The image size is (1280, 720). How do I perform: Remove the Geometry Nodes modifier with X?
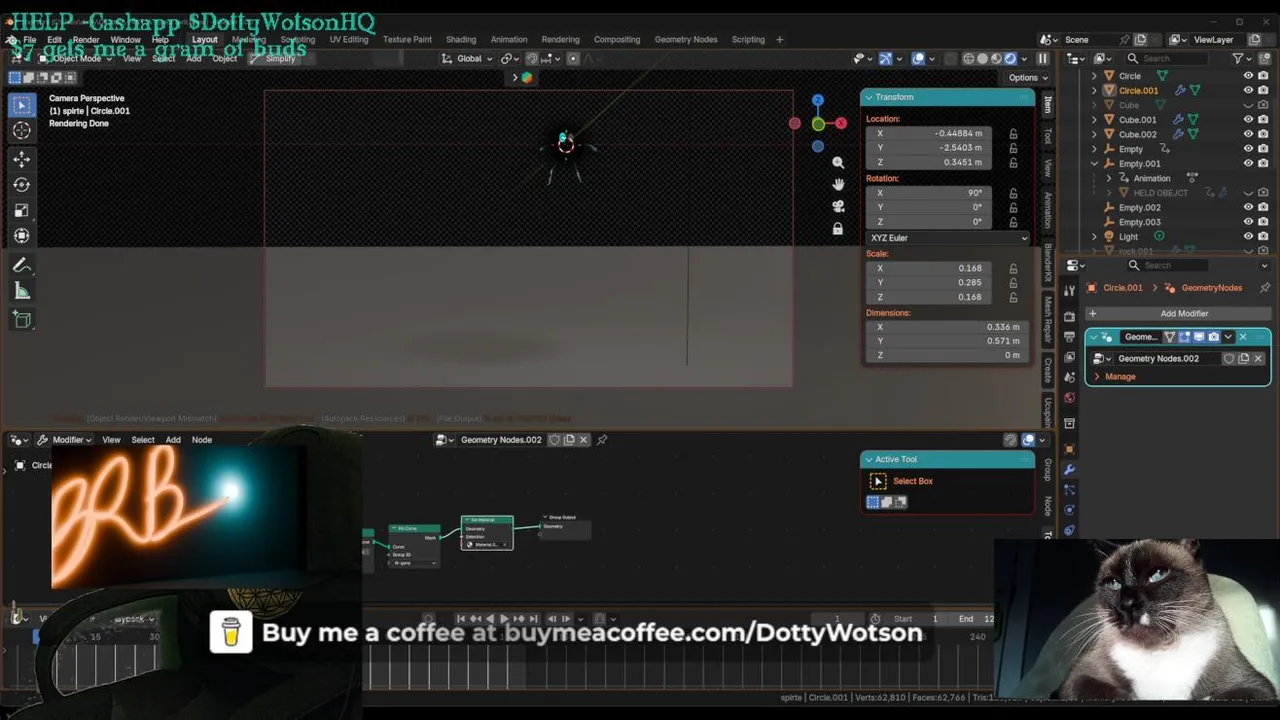click(x=1243, y=337)
